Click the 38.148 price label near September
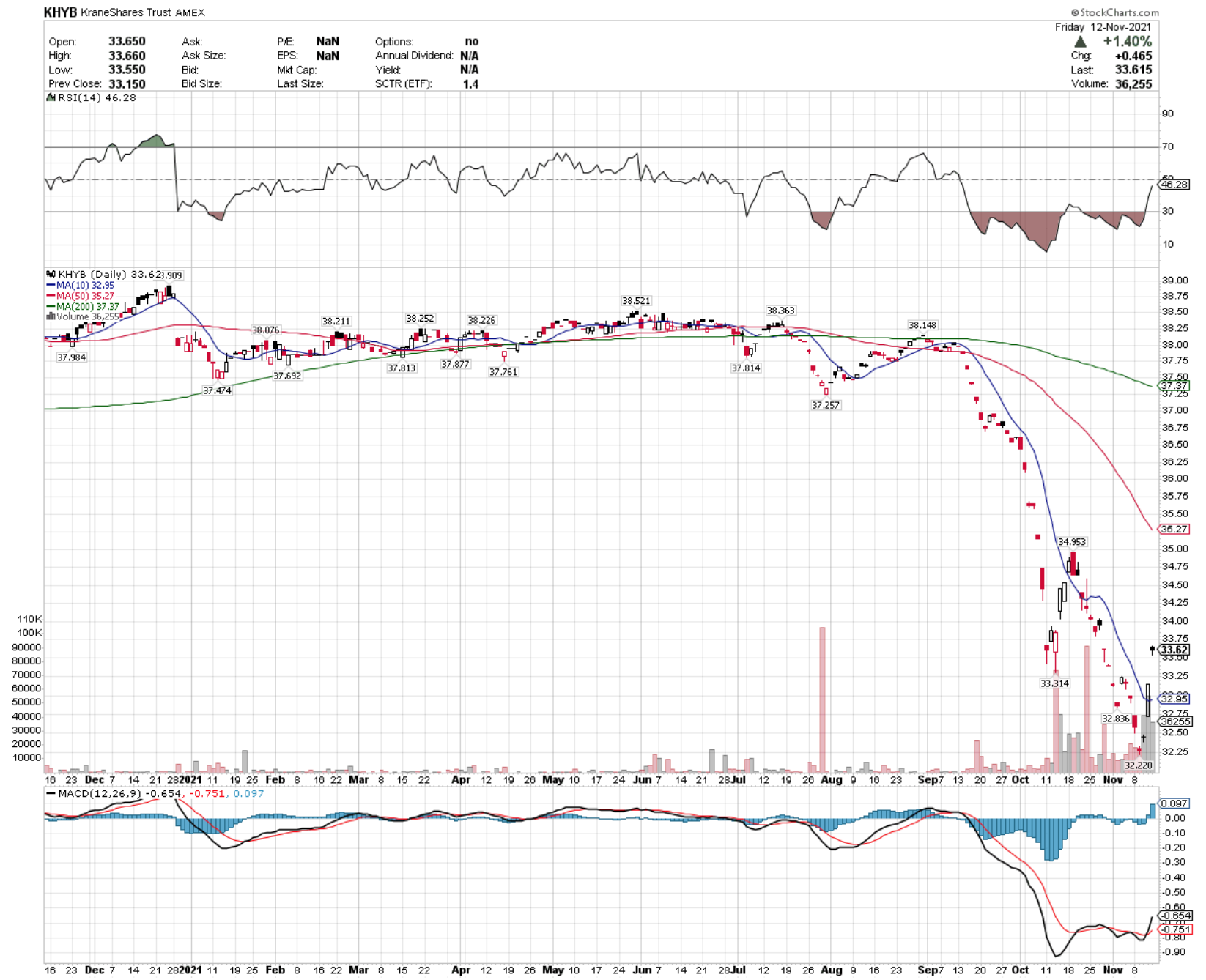 point(922,325)
